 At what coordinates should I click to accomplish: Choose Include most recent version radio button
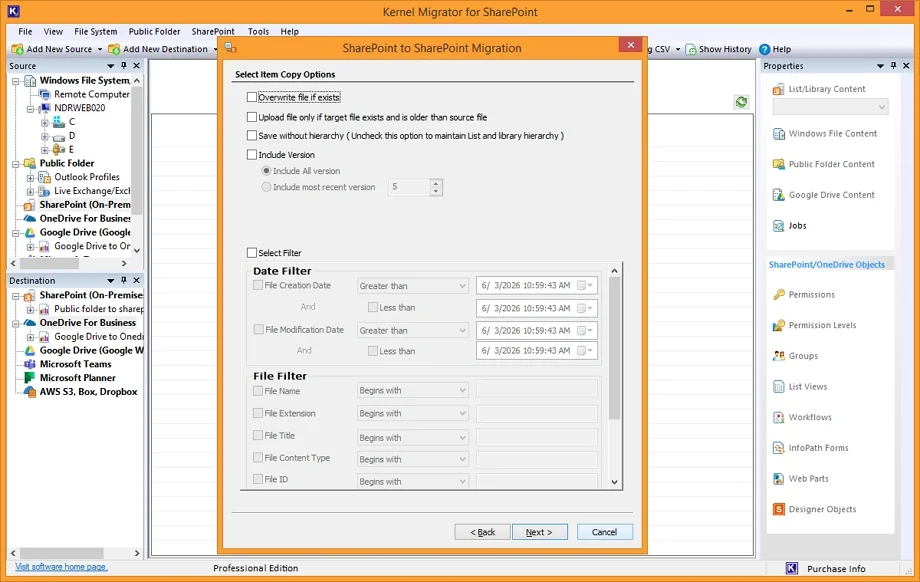tap(266, 187)
